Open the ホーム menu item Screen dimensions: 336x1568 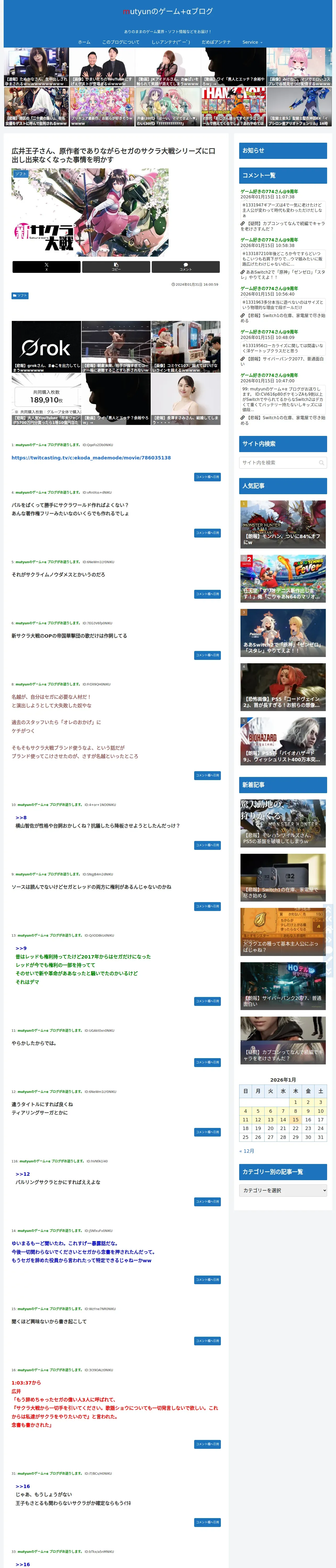[x=84, y=42]
